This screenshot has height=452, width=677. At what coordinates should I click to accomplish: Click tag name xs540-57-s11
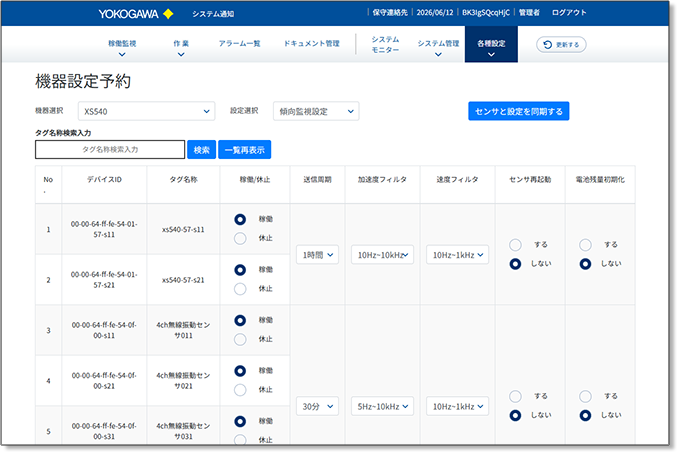[x=183, y=230]
